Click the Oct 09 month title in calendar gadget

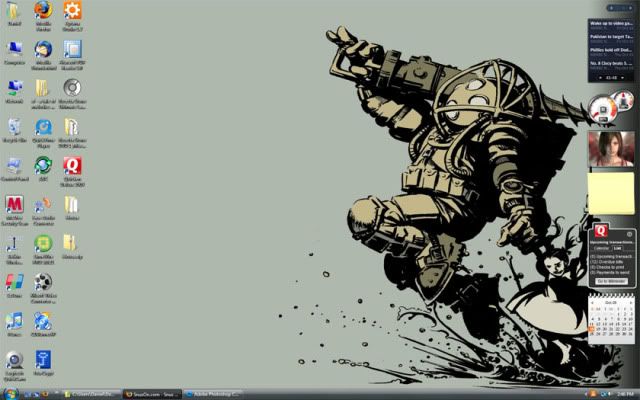click(611, 303)
